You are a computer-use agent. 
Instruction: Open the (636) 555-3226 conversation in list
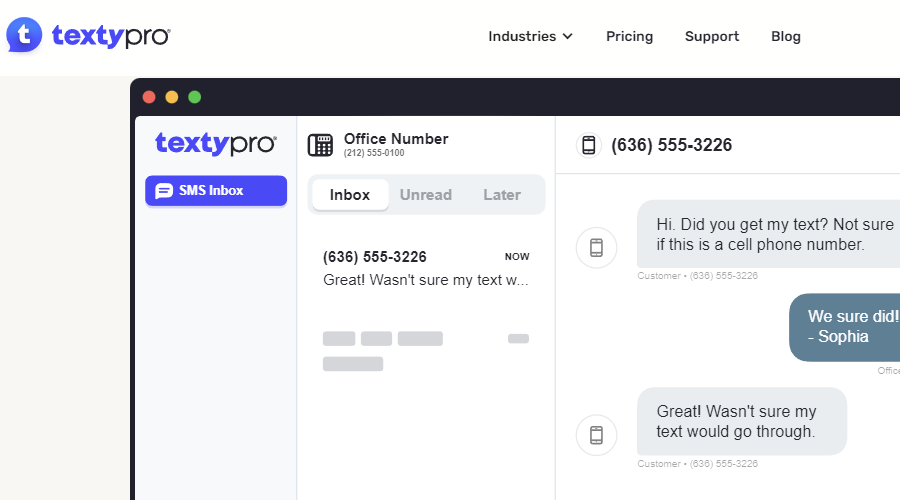pyautogui.click(x=426, y=268)
